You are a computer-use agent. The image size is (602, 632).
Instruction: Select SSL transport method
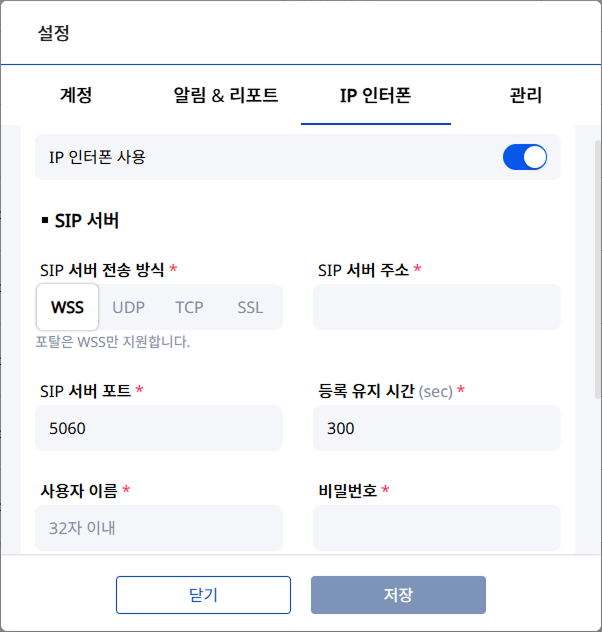[x=250, y=307]
